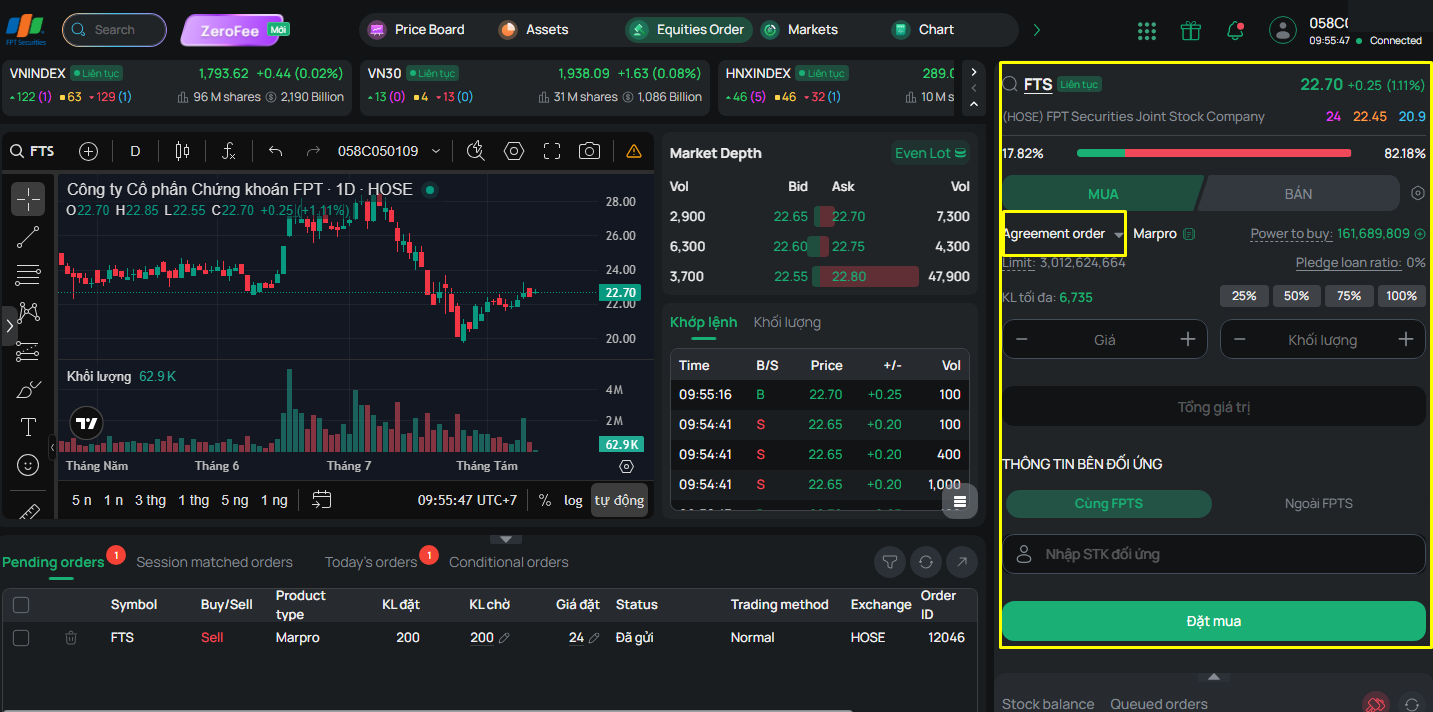Open the notifications bell
This screenshot has height=712, width=1433.
[1235, 30]
